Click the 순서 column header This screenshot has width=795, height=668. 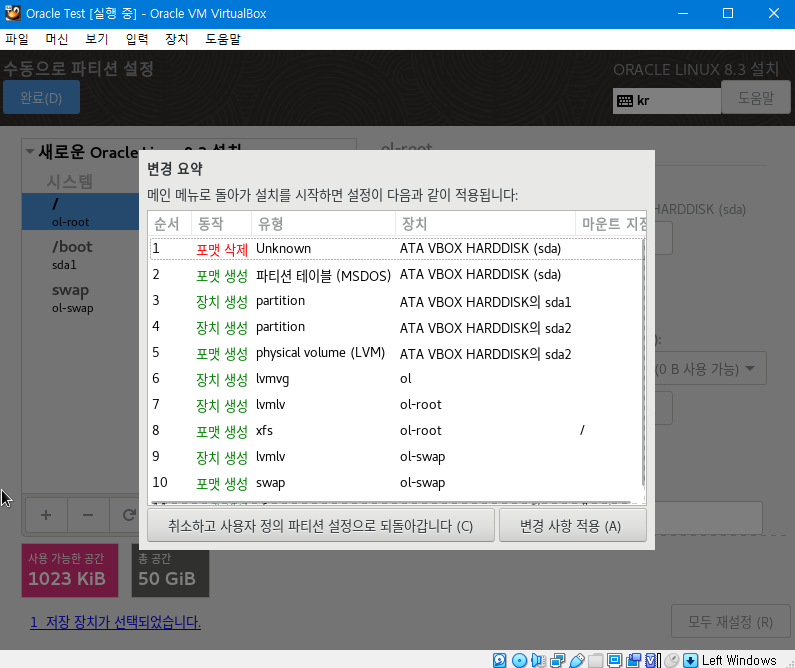point(170,224)
